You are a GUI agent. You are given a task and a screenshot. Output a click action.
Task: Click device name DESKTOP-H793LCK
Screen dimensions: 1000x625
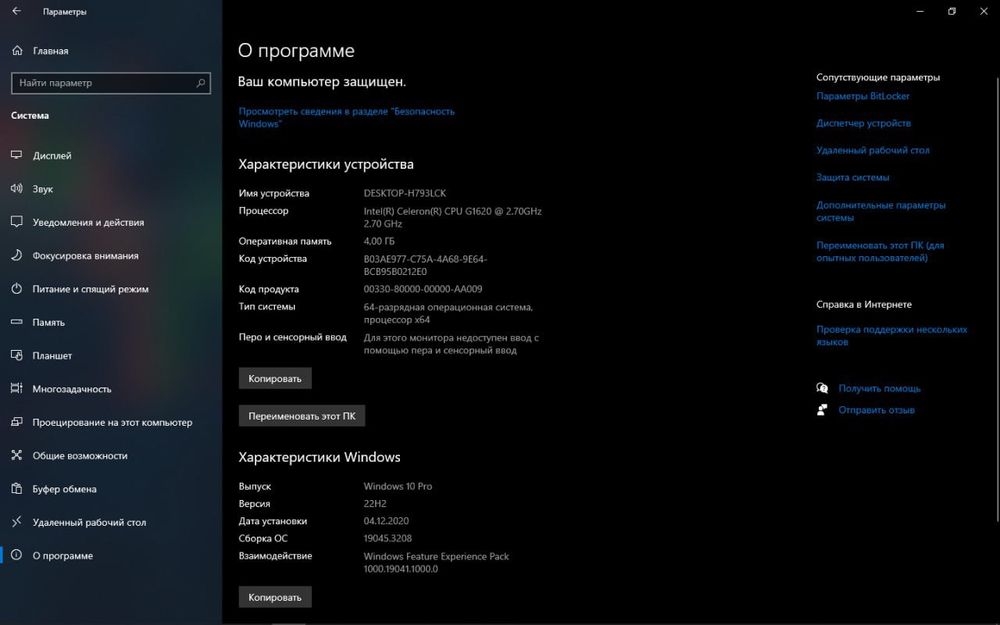[404, 193]
